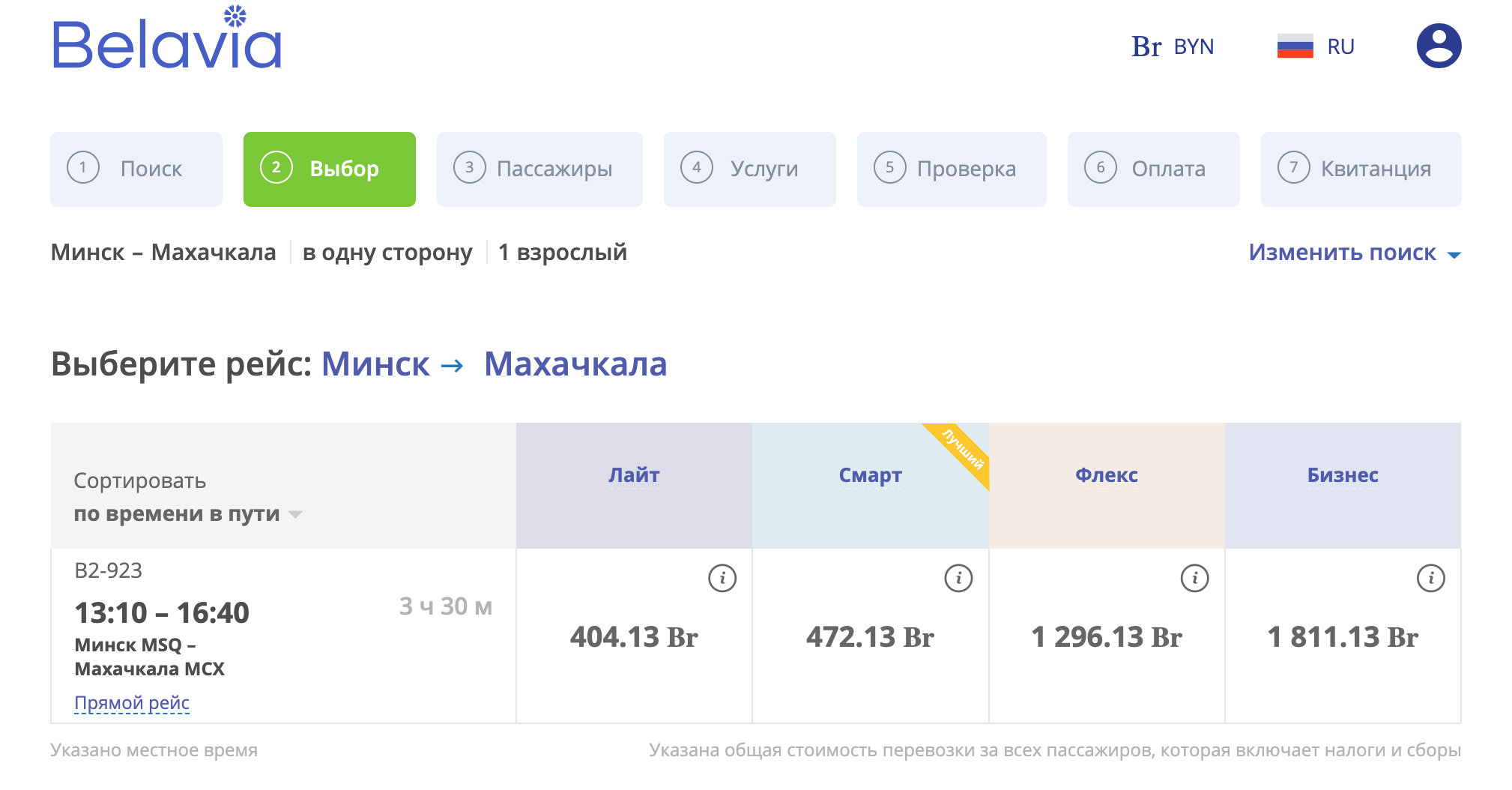
Task: Open the Лайт tariff description
Action: [634, 475]
